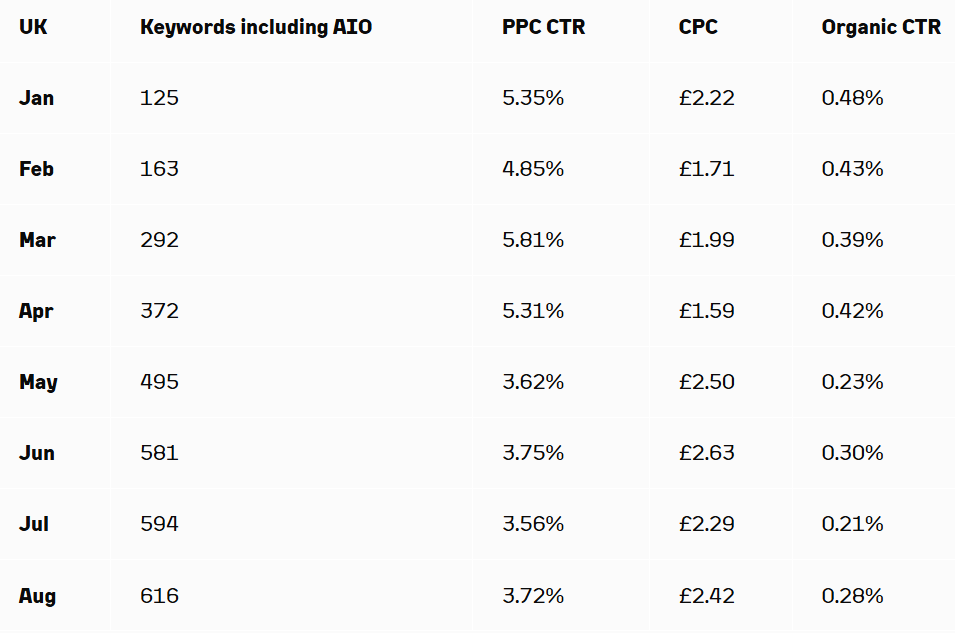The width and height of the screenshot is (955, 633).
Task: Click the £2.63 CPC cell
Action: tap(706, 453)
